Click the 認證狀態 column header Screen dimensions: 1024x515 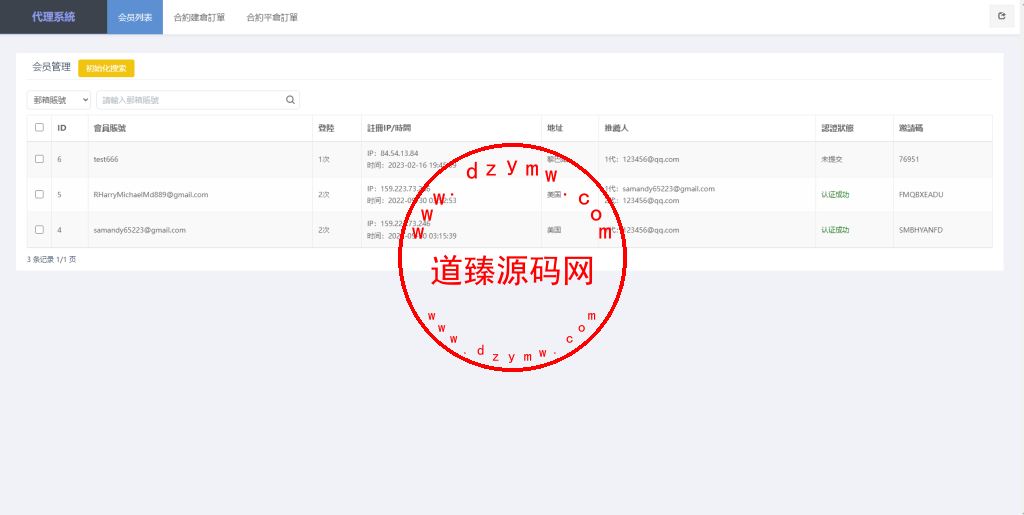tap(838, 128)
